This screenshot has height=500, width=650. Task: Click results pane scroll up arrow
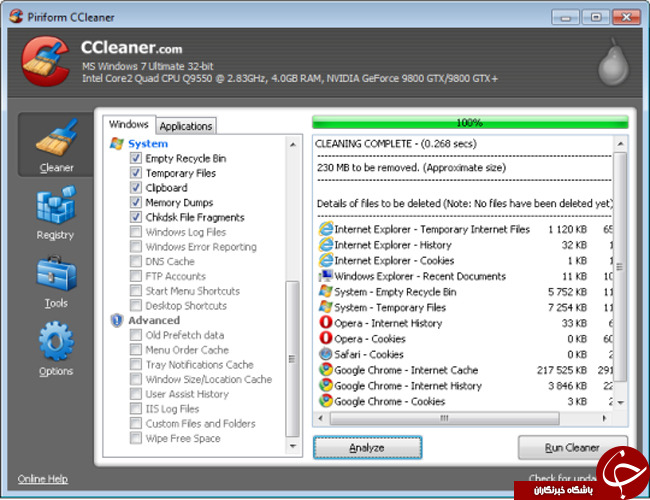pos(620,143)
